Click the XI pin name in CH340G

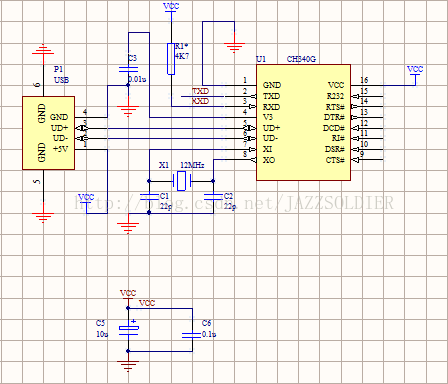pyautogui.click(x=267, y=149)
